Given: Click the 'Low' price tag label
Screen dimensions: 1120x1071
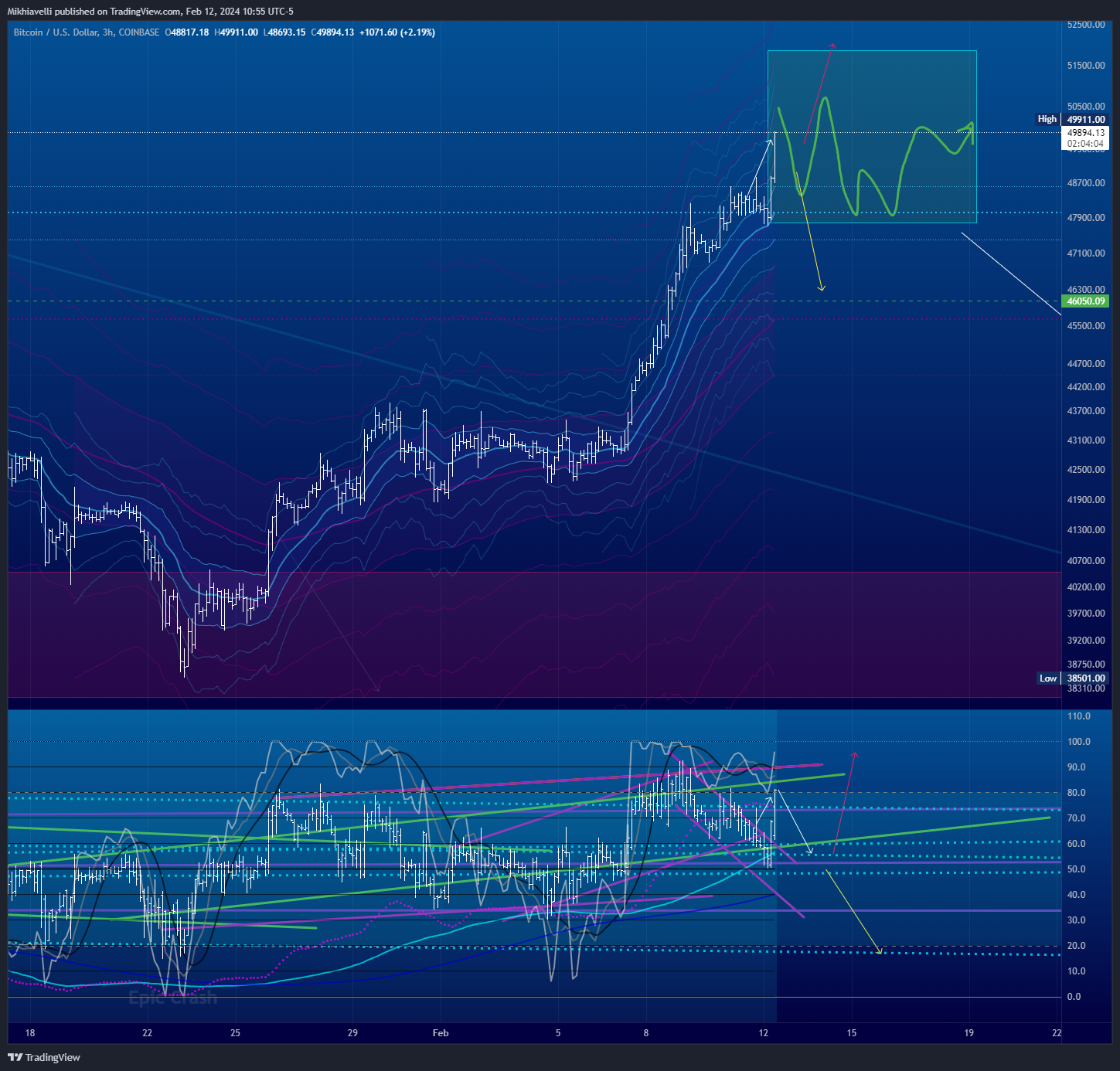Looking at the screenshot, I should click(x=1048, y=678).
